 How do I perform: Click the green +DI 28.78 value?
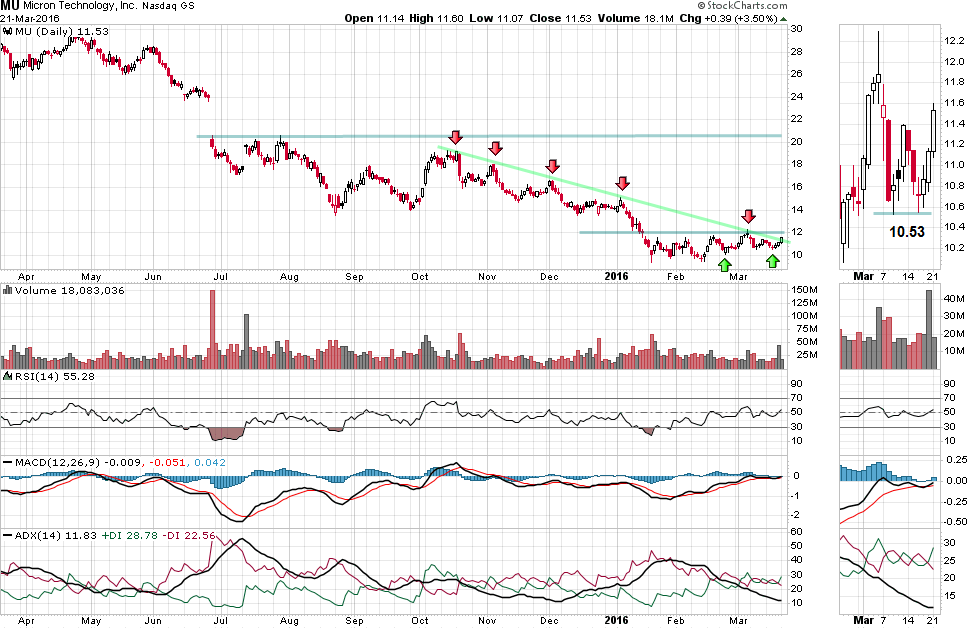(x=130, y=535)
